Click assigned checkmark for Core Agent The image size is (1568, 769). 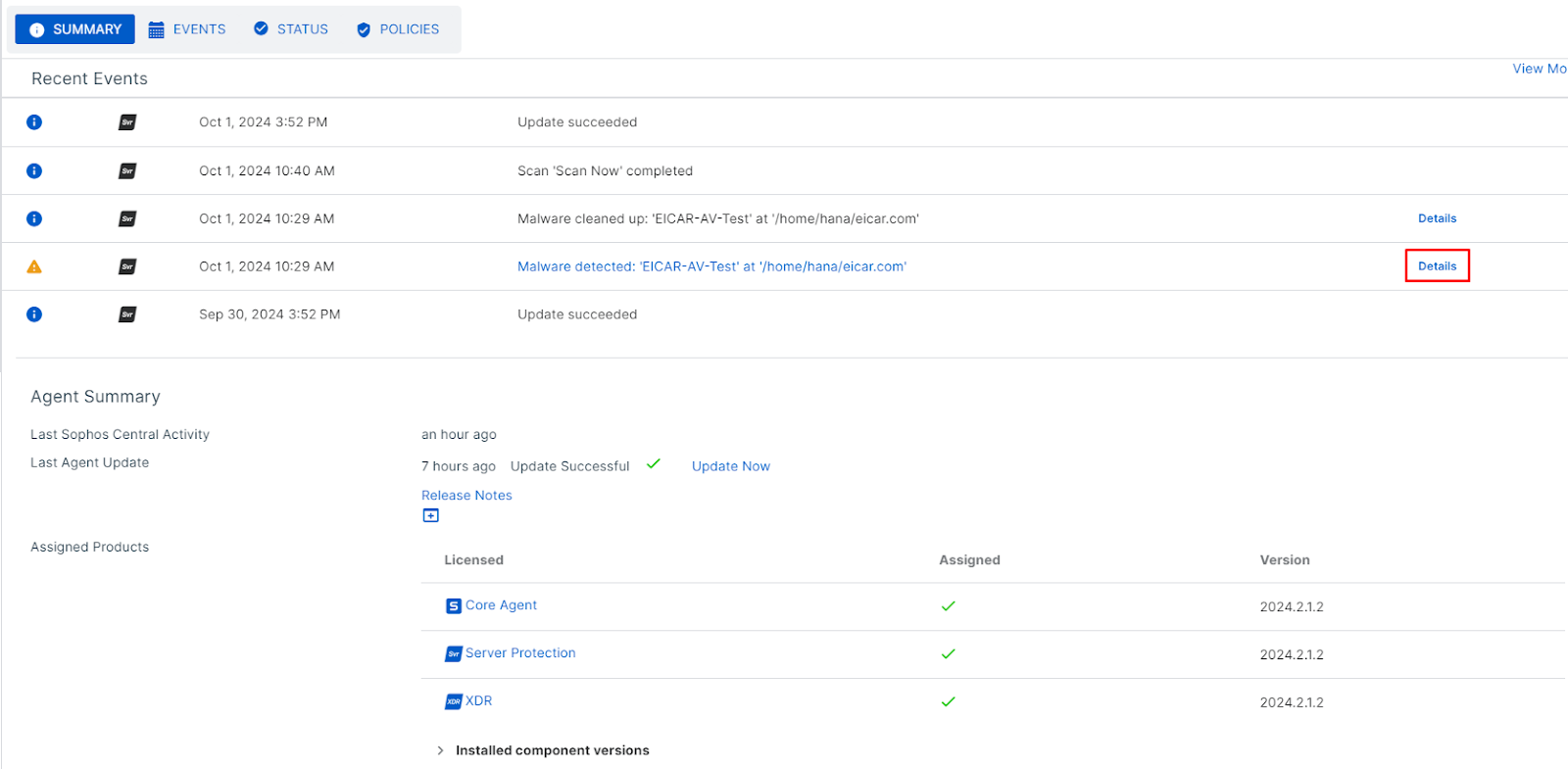[x=948, y=606]
